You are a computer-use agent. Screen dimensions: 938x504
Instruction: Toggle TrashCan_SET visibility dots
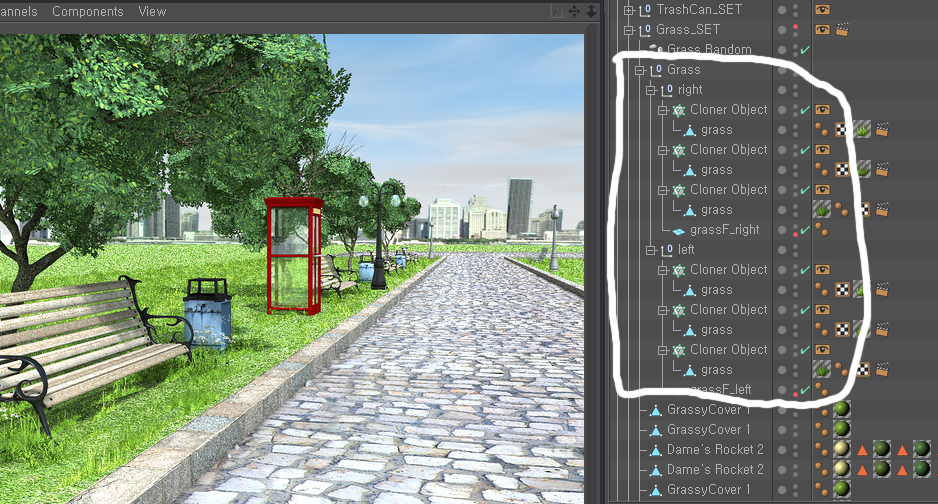[x=796, y=10]
